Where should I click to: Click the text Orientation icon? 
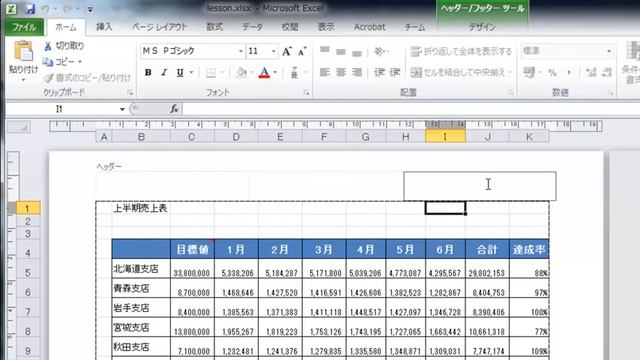379,51
